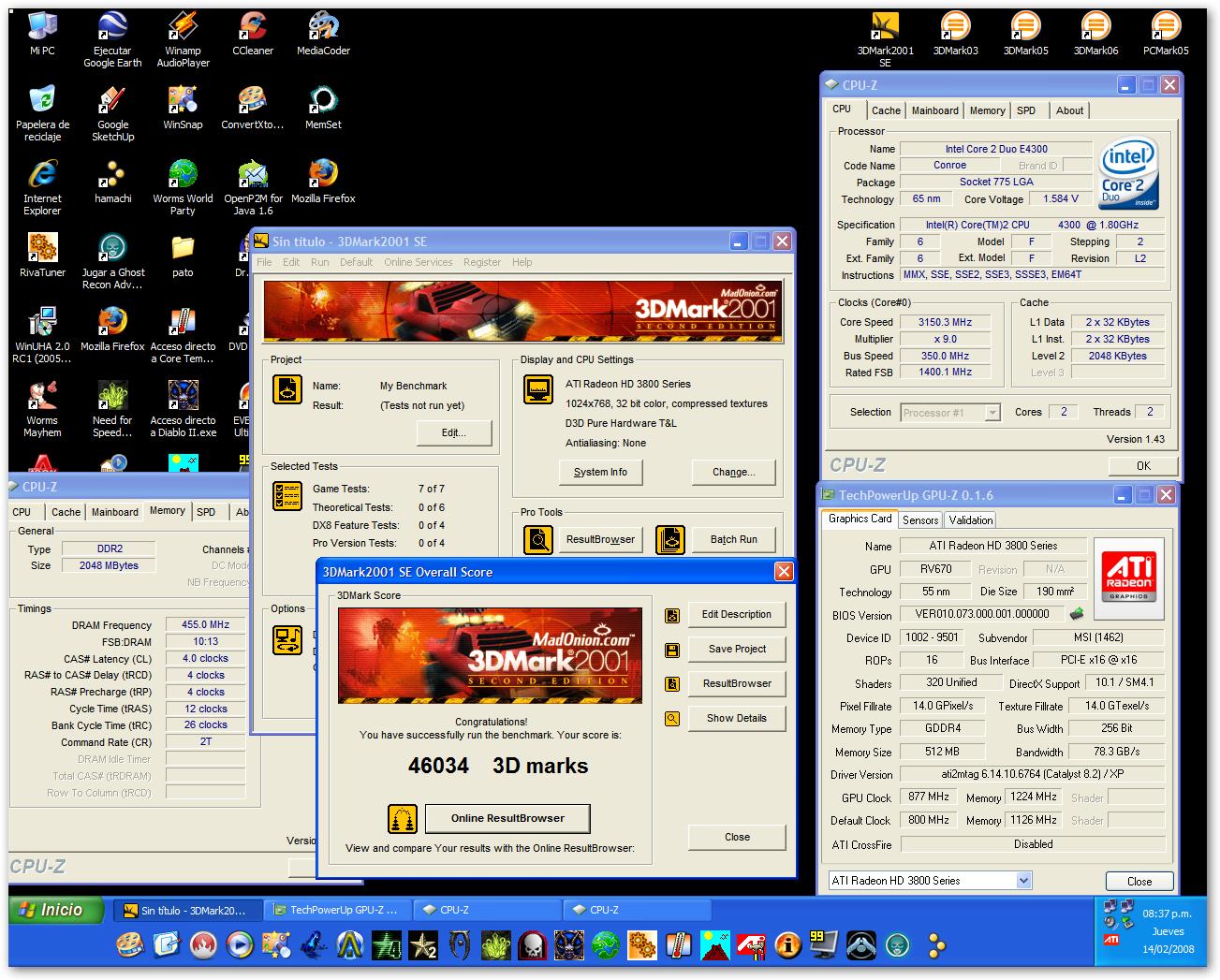Open Google SketchUp shortcut

(112, 113)
